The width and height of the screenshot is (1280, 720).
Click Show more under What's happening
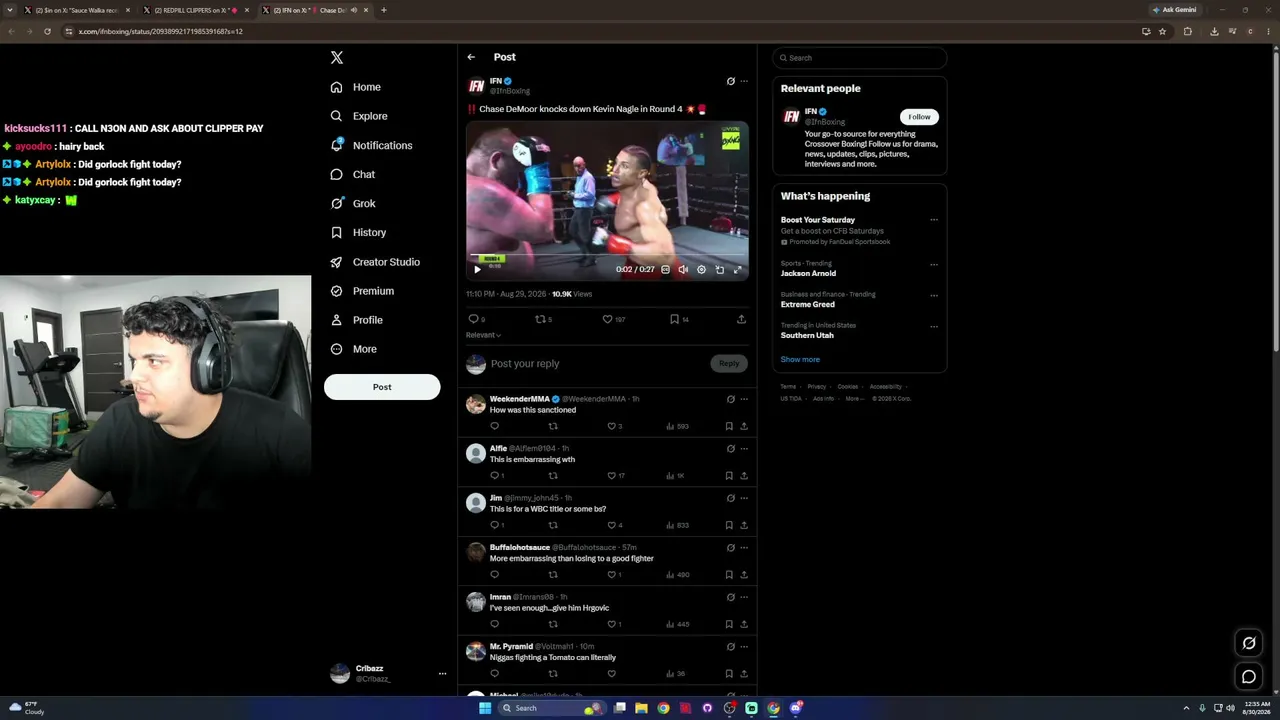pyautogui.click(x=800, y=359)
